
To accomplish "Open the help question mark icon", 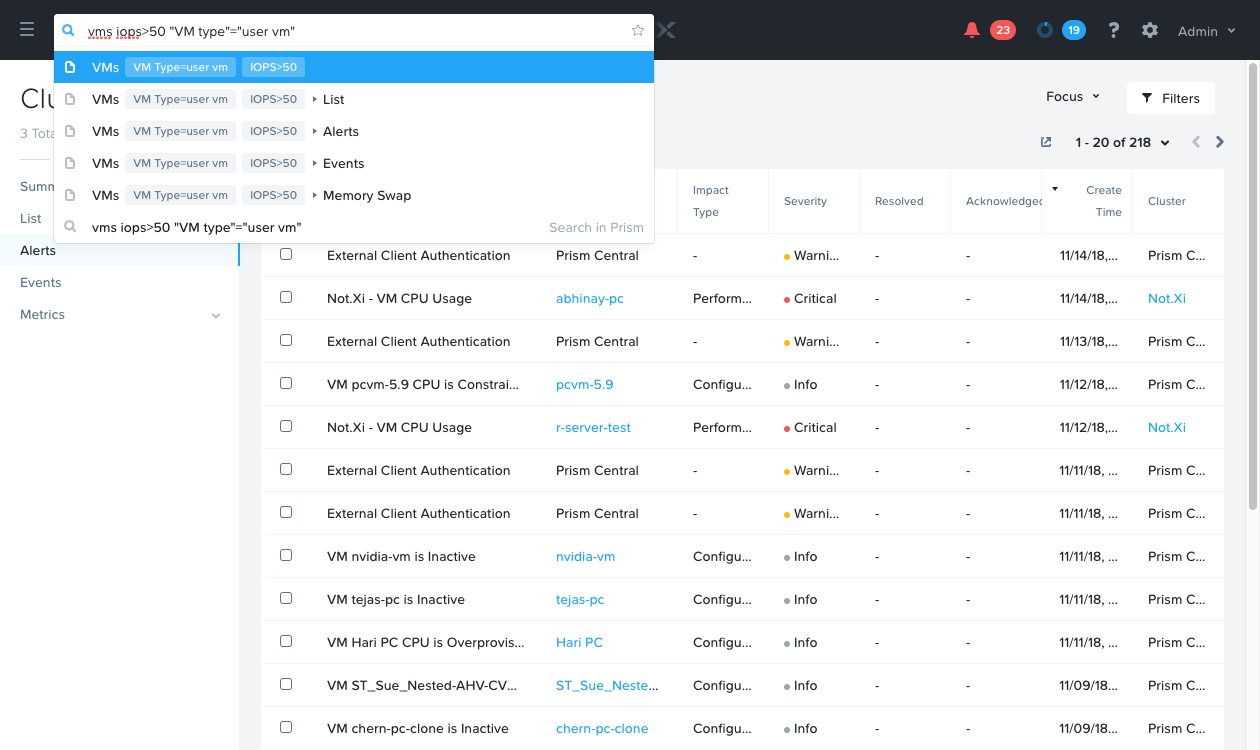I will coord(1114,30).
